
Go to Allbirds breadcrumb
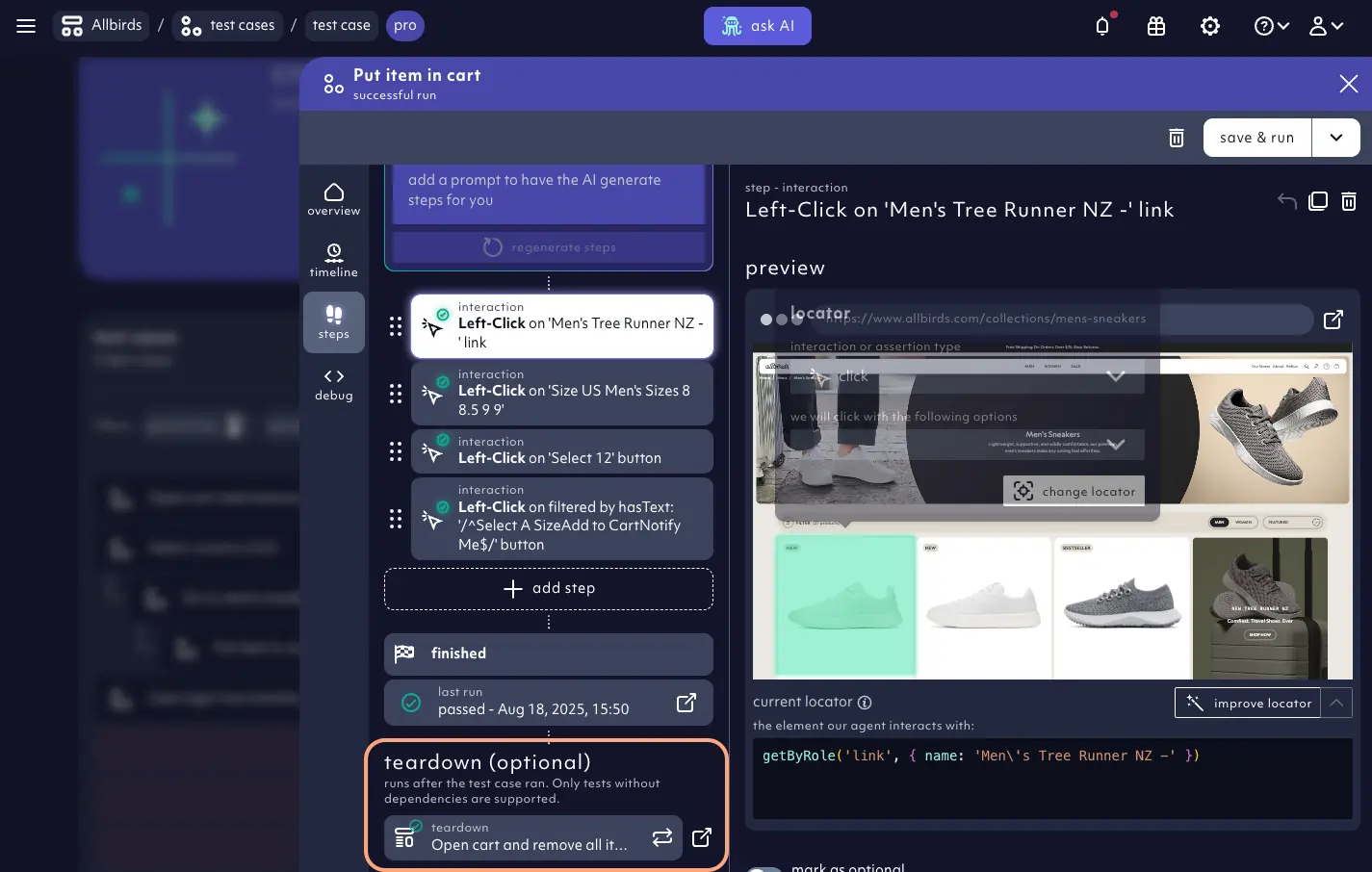pyautogui.click(x=101, y=25)
